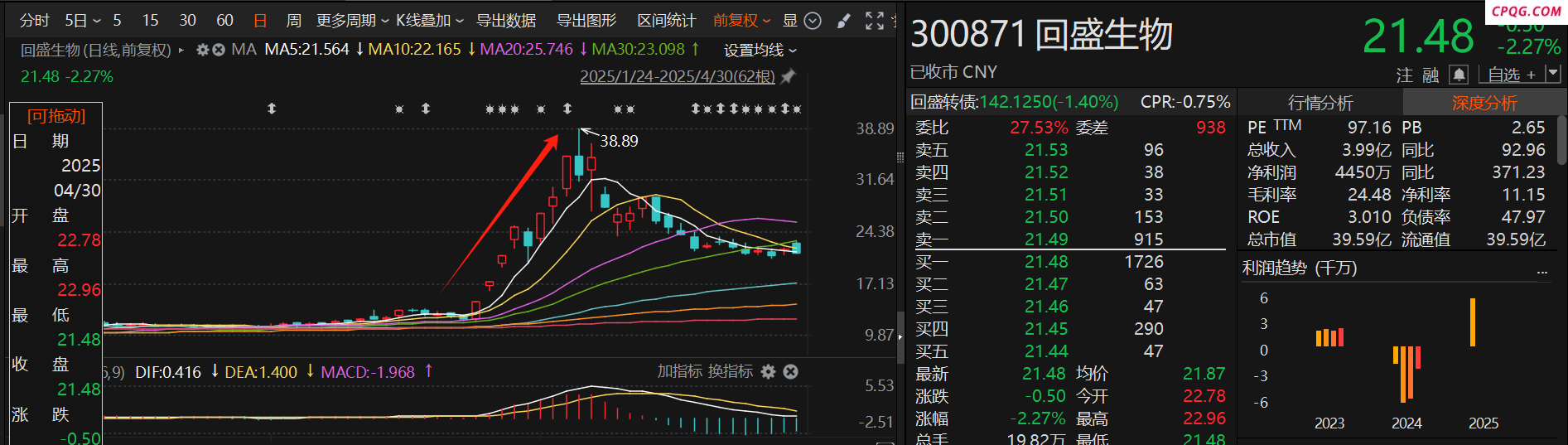The width and height of the screenshot is (1568, 445).
Task: Open 区间统计 range statistics
Action: pyautogui.click(x=667, y=21)
